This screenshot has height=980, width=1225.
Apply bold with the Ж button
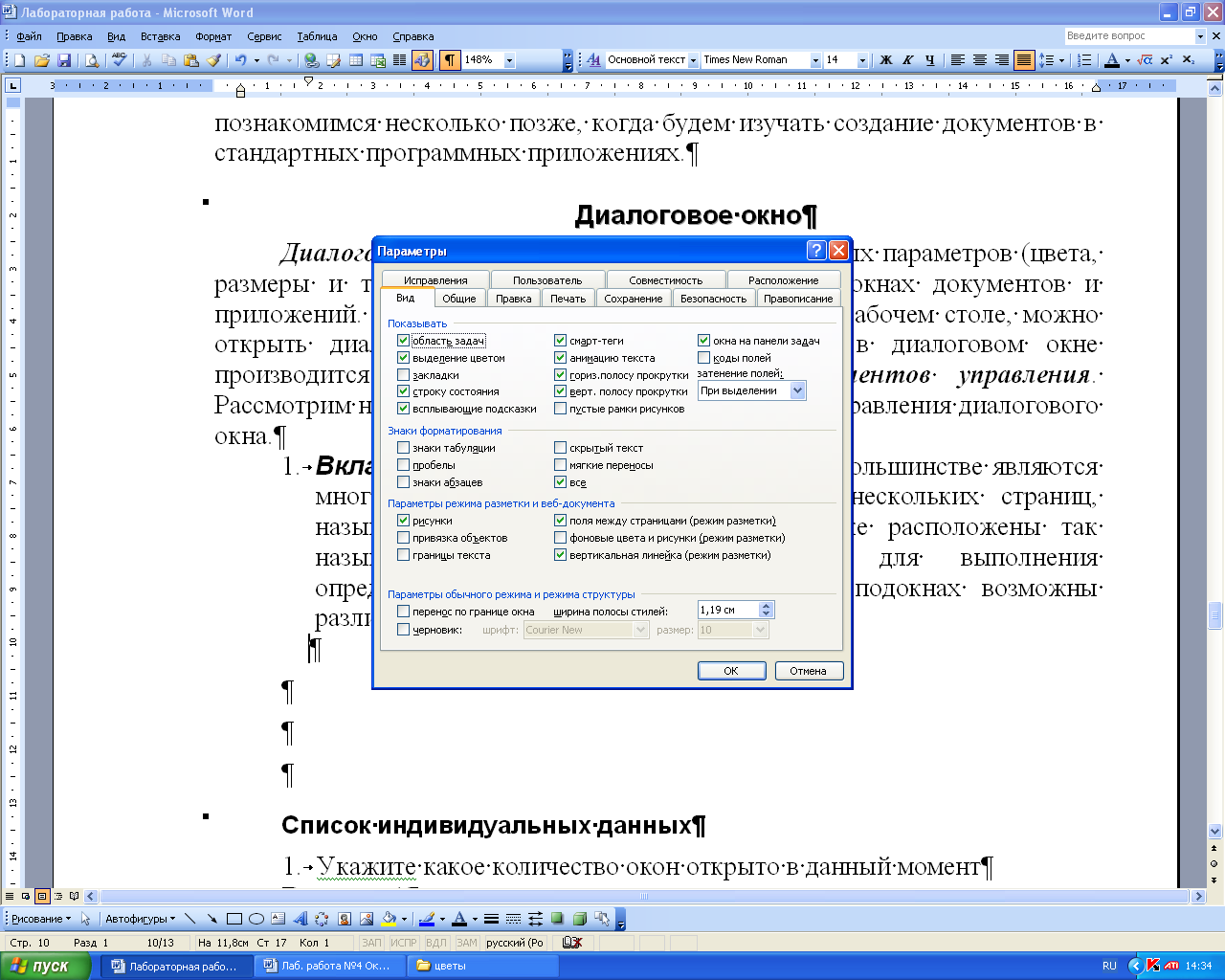(886, 60)
